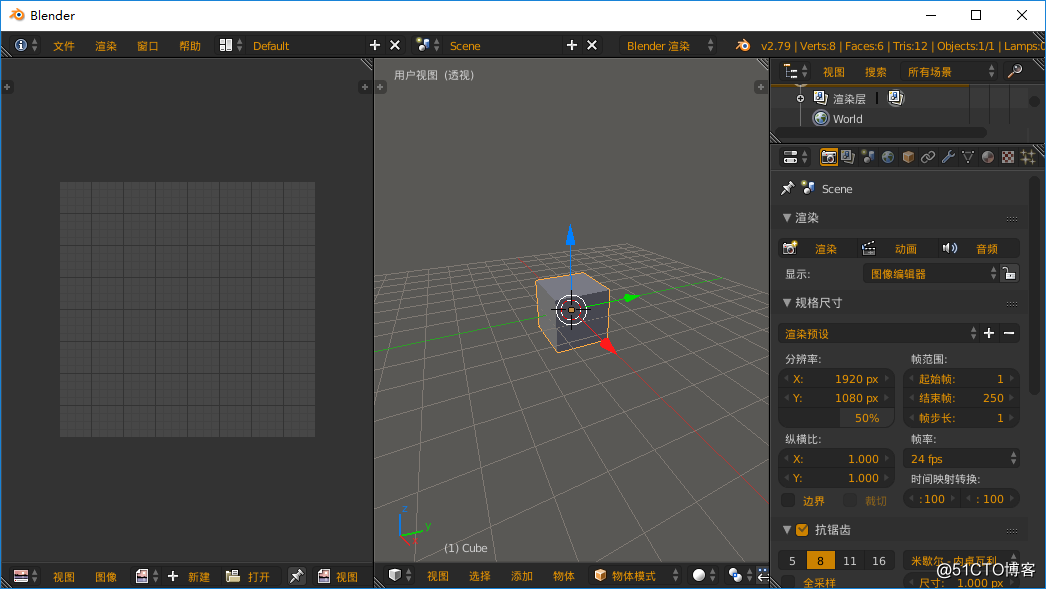Add a new screen layout with plus
This screenshot has height=589, width=1046.
click(x=375, y=45)
